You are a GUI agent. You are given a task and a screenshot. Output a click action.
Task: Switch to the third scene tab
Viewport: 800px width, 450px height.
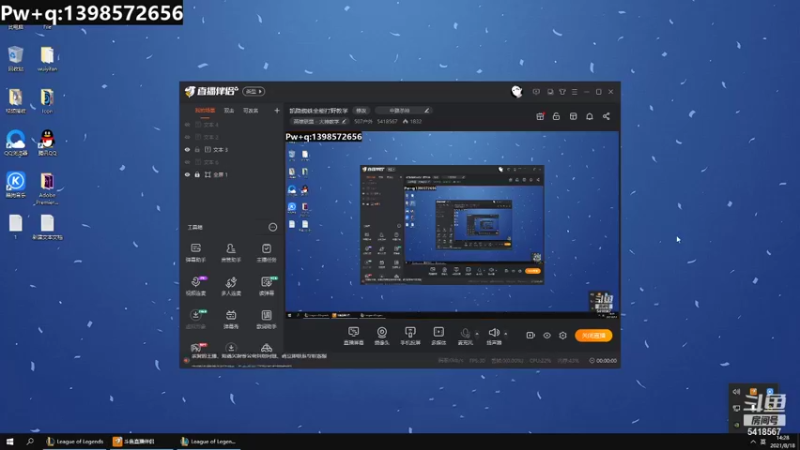251,110
